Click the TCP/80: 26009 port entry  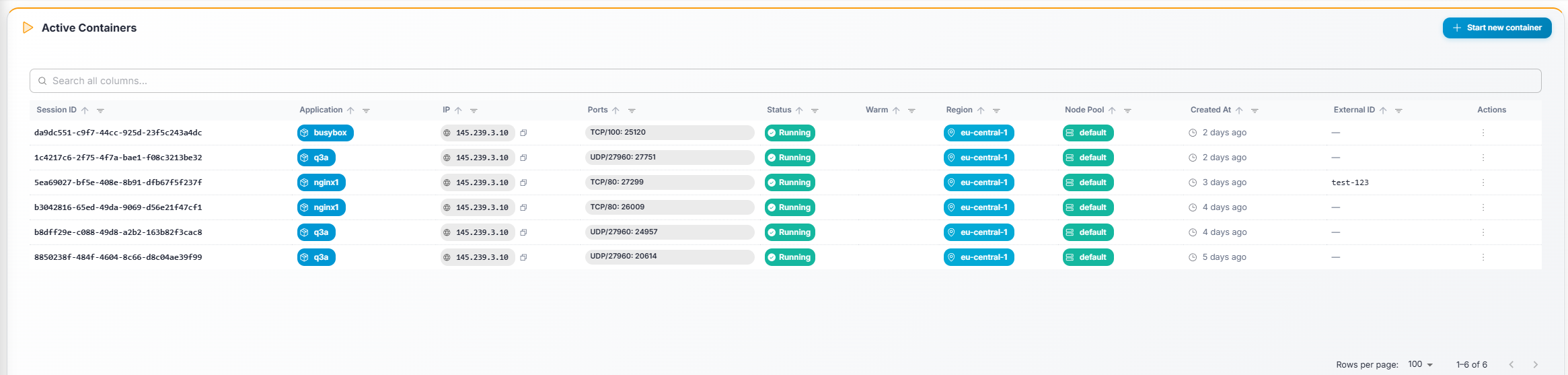(x=670, y=207)
